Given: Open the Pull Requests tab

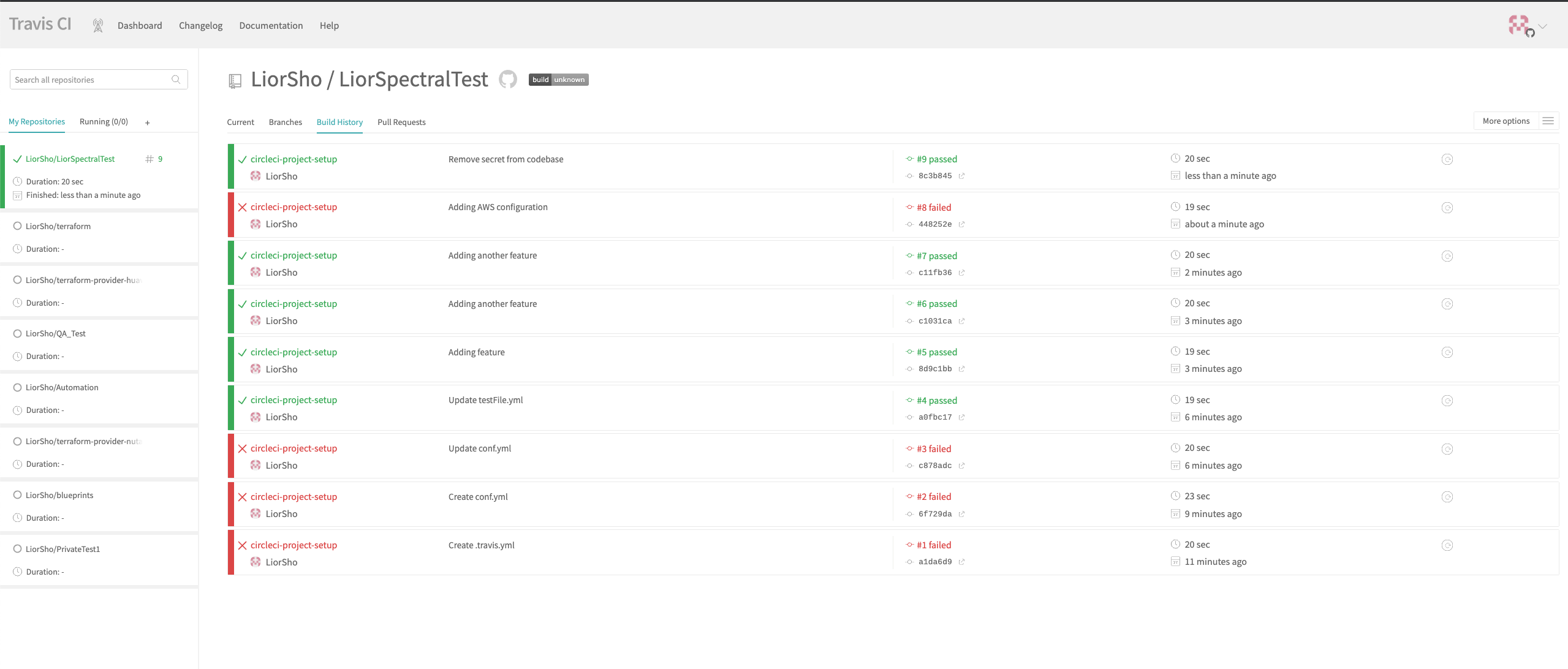Looking at the screenshot, I should (401, 123).
